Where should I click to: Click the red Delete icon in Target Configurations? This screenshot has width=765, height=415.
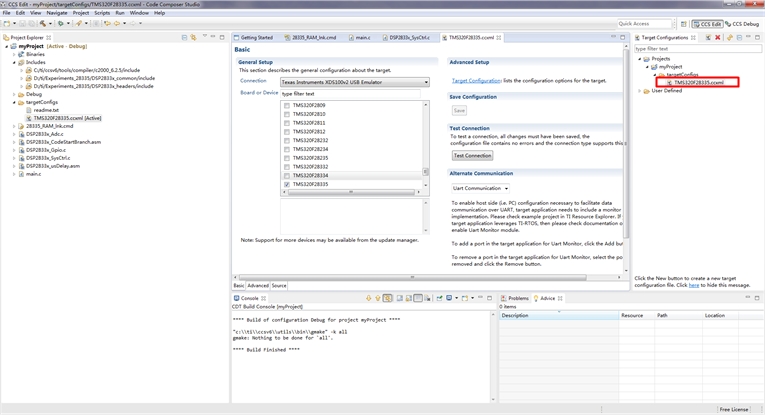718,38
